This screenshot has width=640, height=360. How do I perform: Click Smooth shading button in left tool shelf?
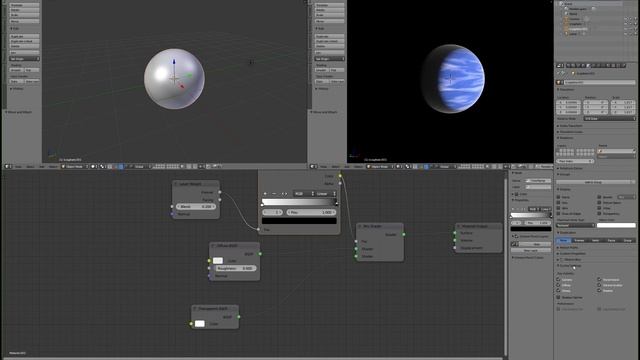tap(17, 70)
